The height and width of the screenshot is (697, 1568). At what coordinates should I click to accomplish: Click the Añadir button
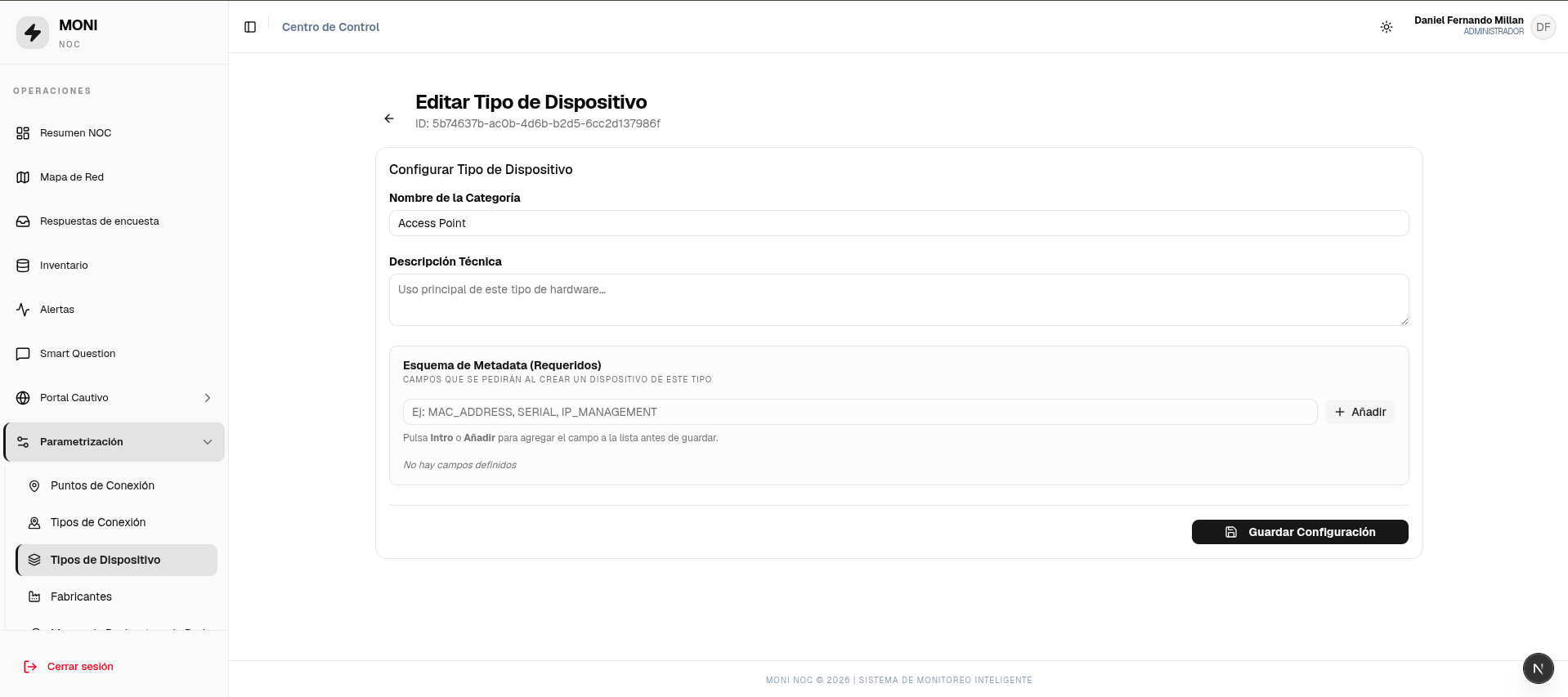tap(1360, 412)
